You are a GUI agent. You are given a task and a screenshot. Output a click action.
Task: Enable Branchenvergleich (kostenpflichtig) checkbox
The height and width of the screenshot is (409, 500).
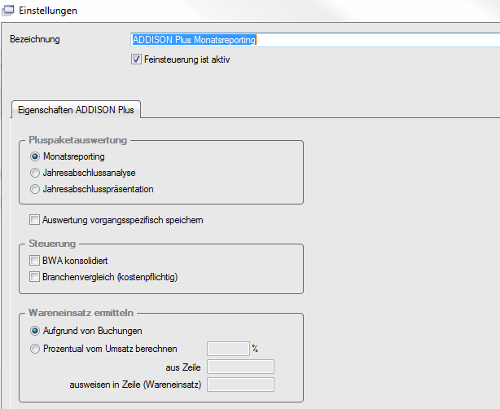tap(34, 277)
